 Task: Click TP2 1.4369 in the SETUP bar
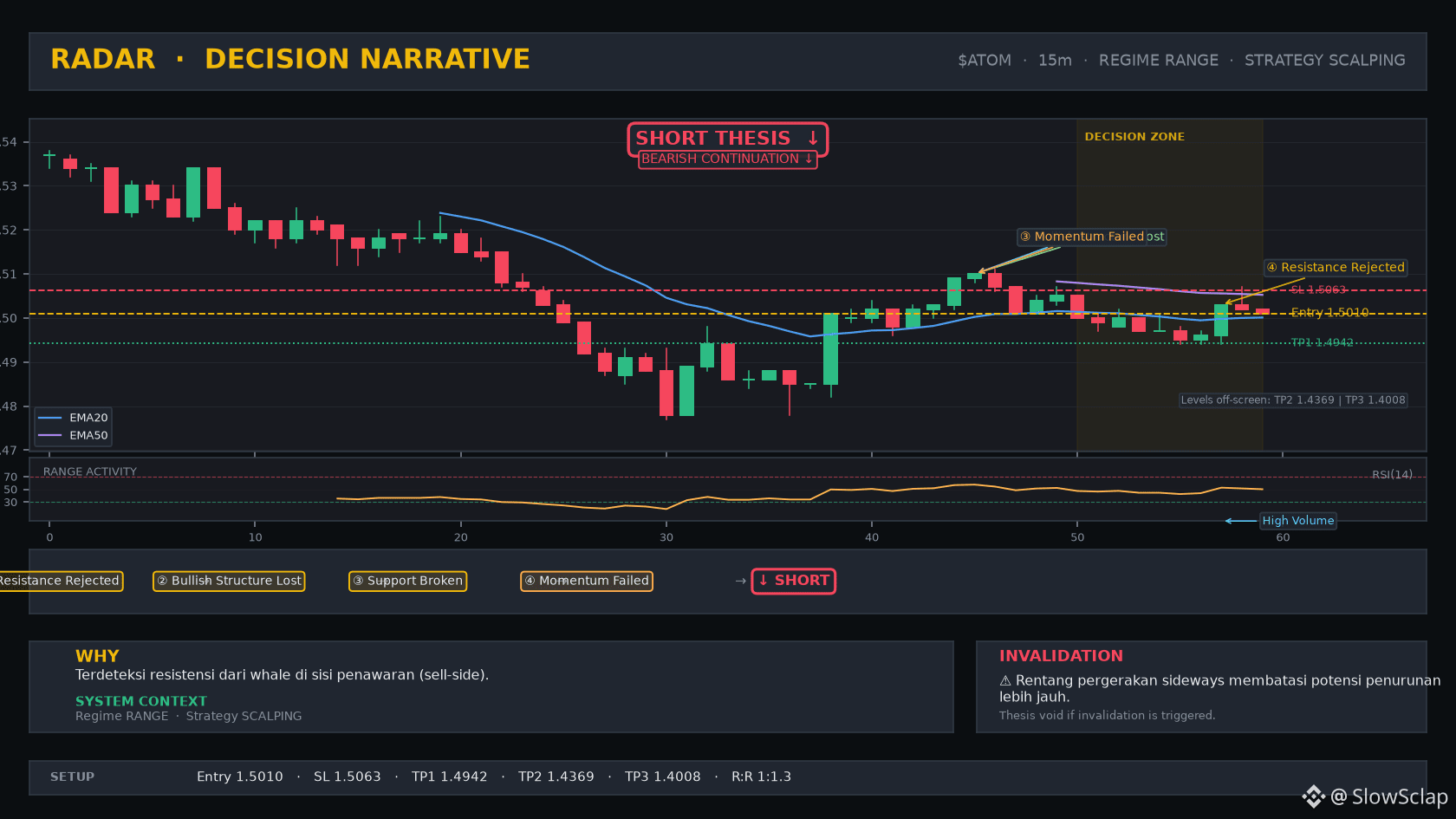click(x=556, y=777)
